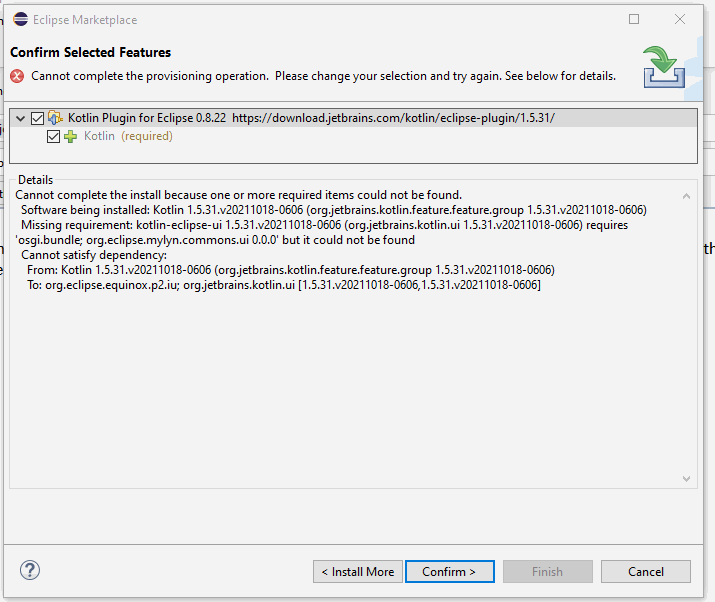Click the 'Software being installed: Kotlin' line

click(x=334, y=210)
